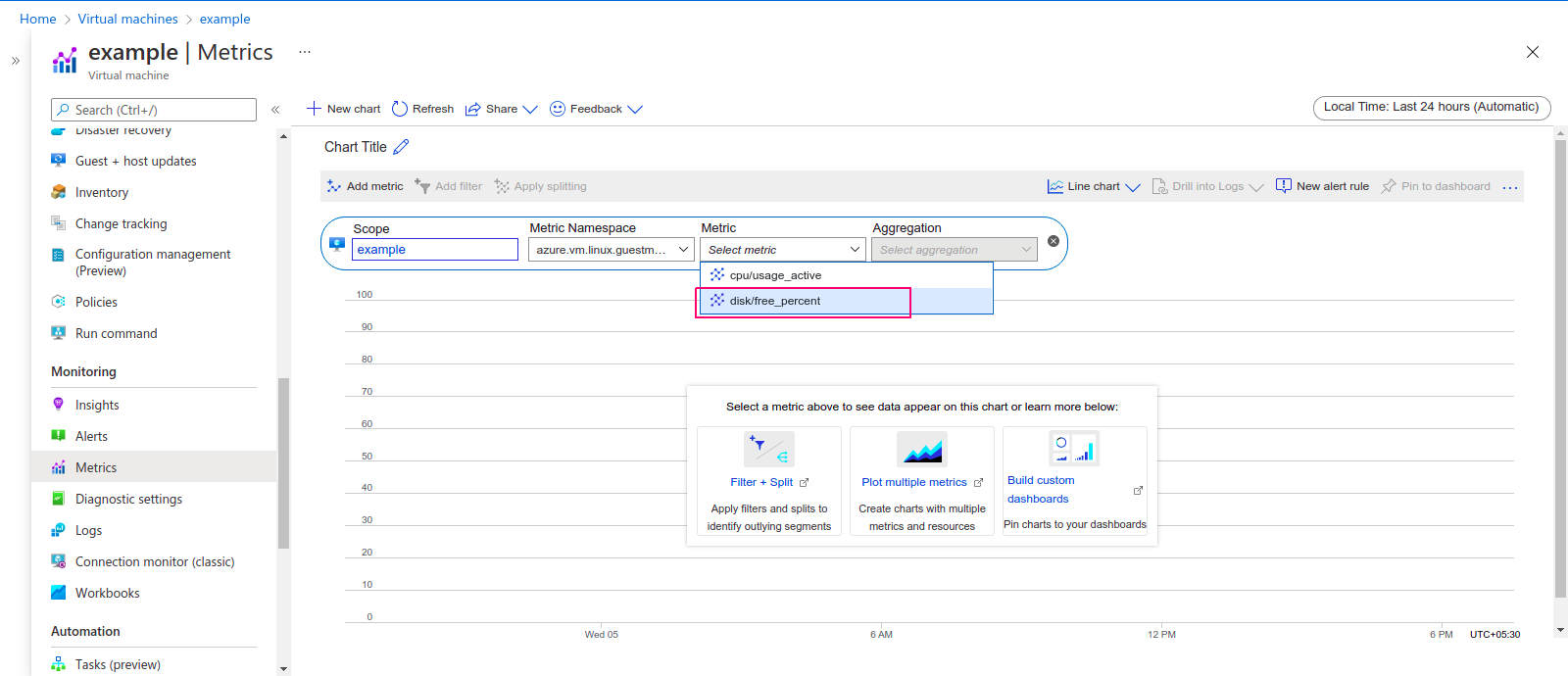Click the sidebar Search box
The image size is (1568, 676).
(x=154, y=110)
